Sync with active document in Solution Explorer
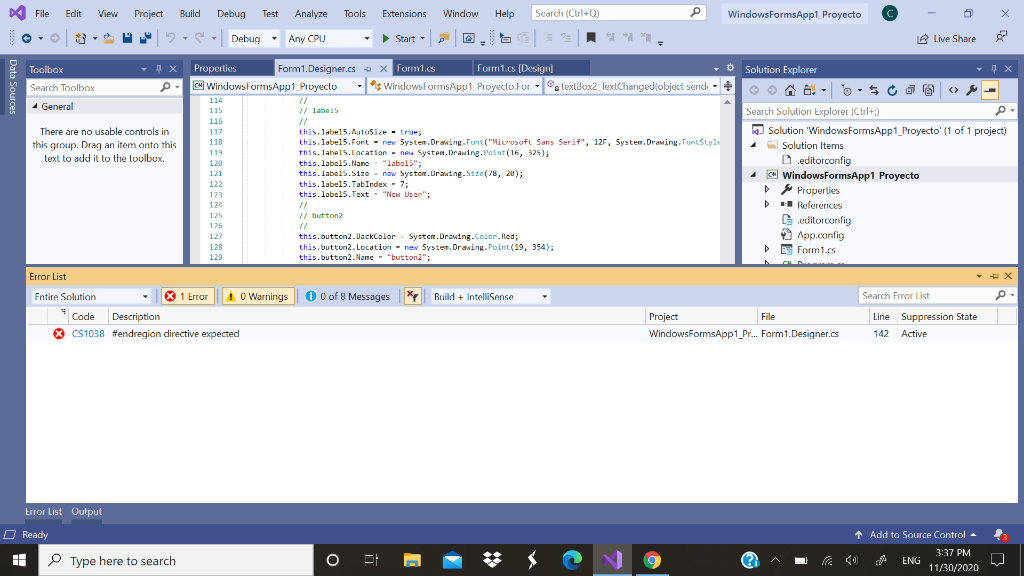 coord(874,90)
